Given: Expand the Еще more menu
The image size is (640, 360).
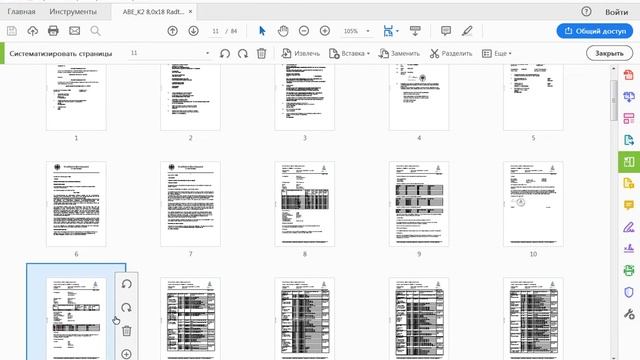Looking at the screenshot, I should click(x=497, y=53).
